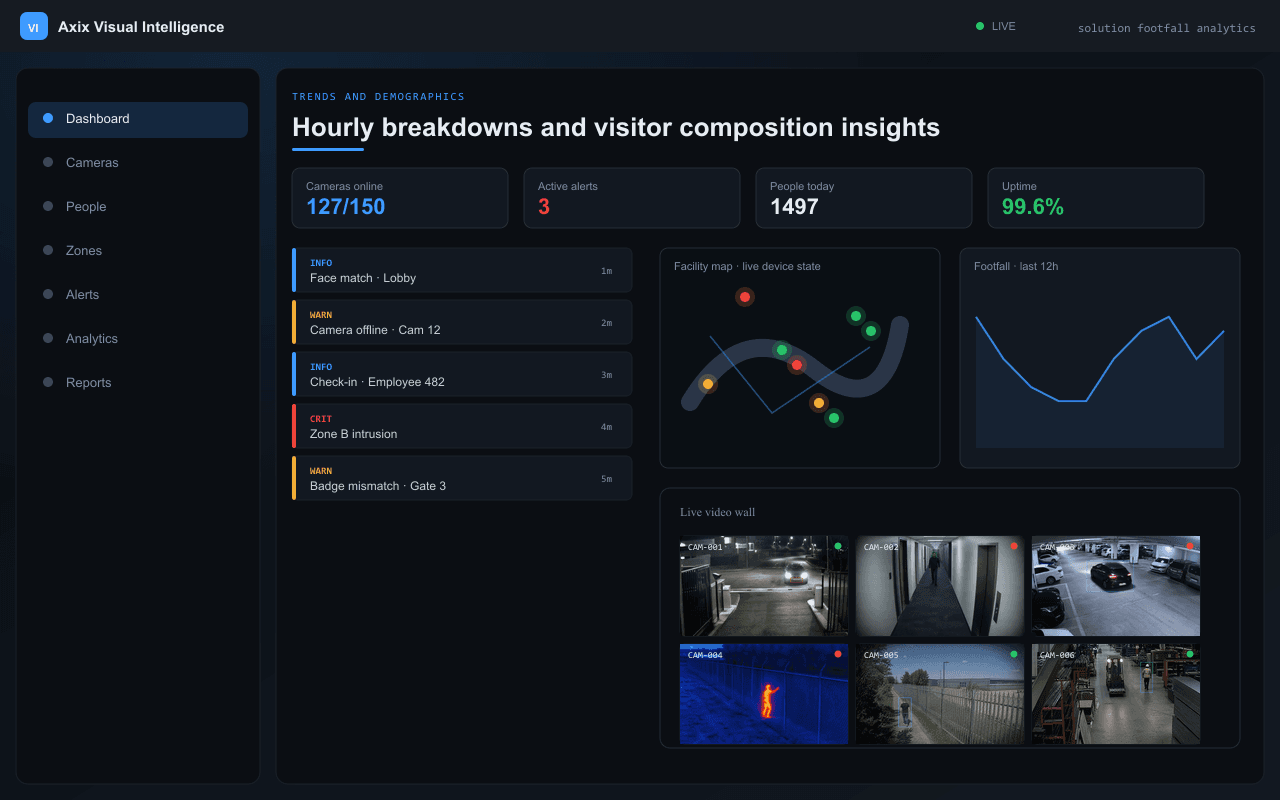The width and height of the screenshot is (1280, 800).
Task: Open the People sidebar item
Action: (x=138, y=207)
